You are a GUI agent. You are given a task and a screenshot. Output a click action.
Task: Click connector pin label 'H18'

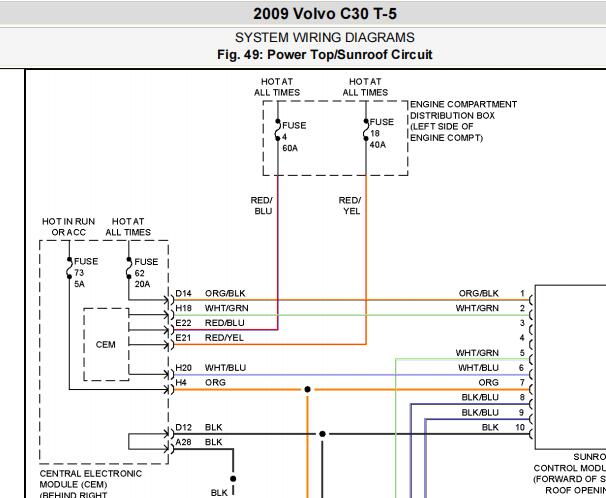(x=183, y=308)
